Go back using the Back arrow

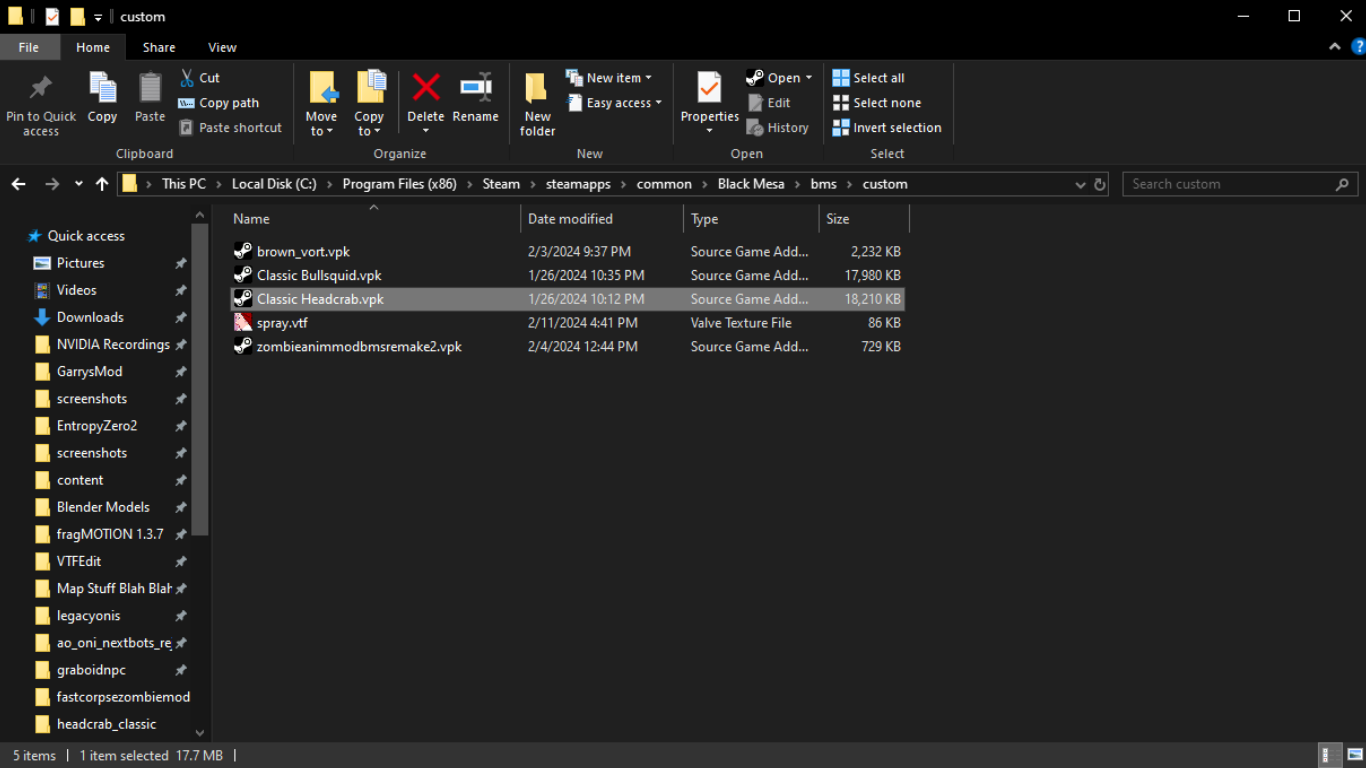pos(18,184)
